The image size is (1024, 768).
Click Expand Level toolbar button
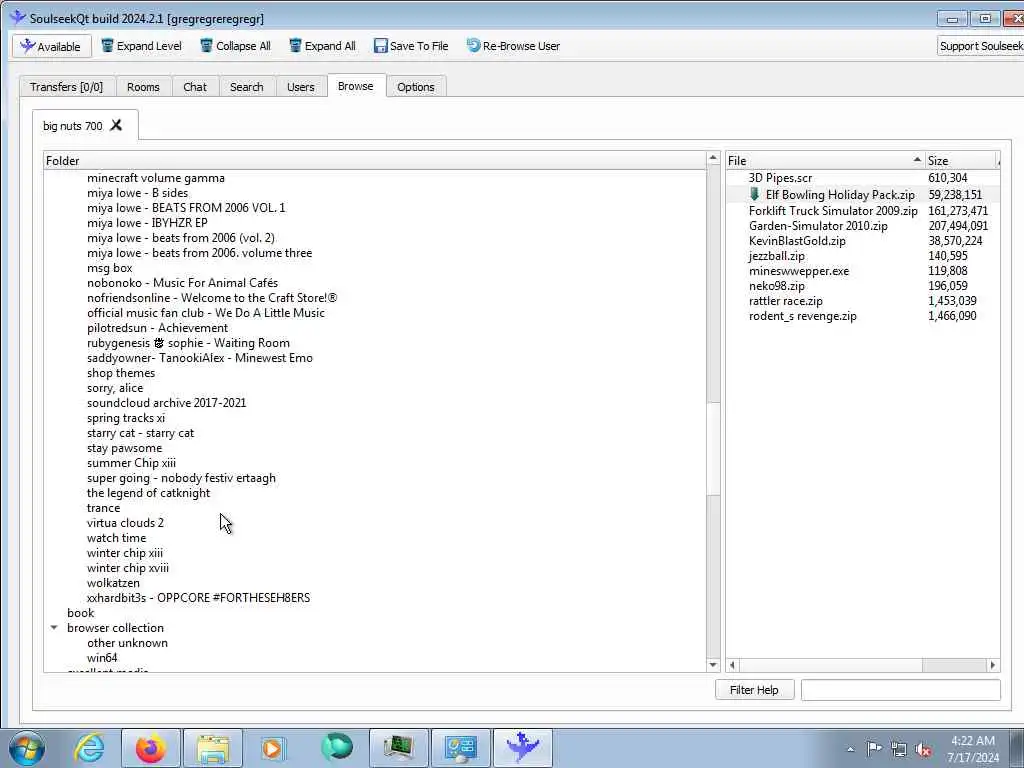click(x=142, y=46)
